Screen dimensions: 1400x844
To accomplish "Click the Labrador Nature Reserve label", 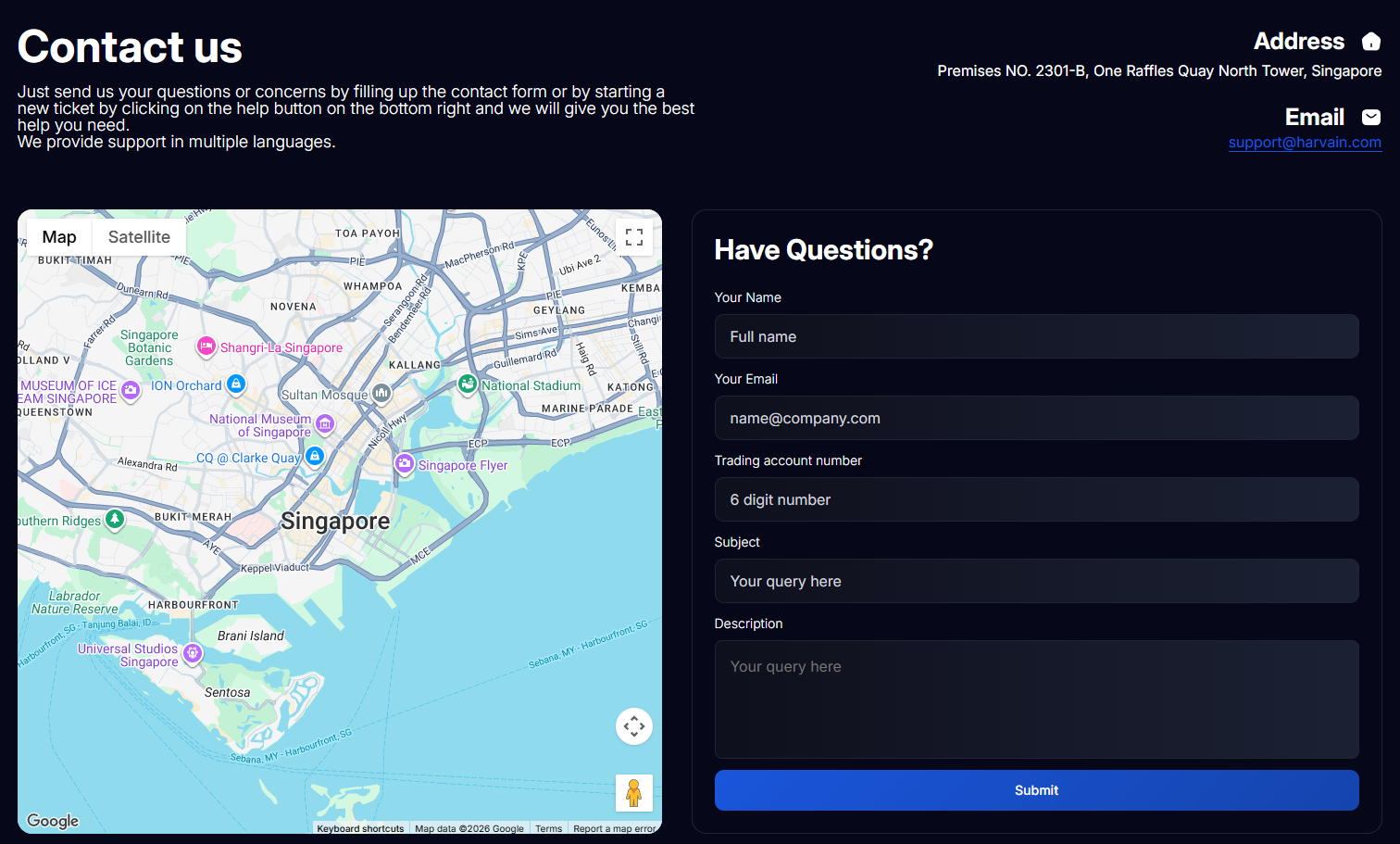I will [x=74, y=603].
